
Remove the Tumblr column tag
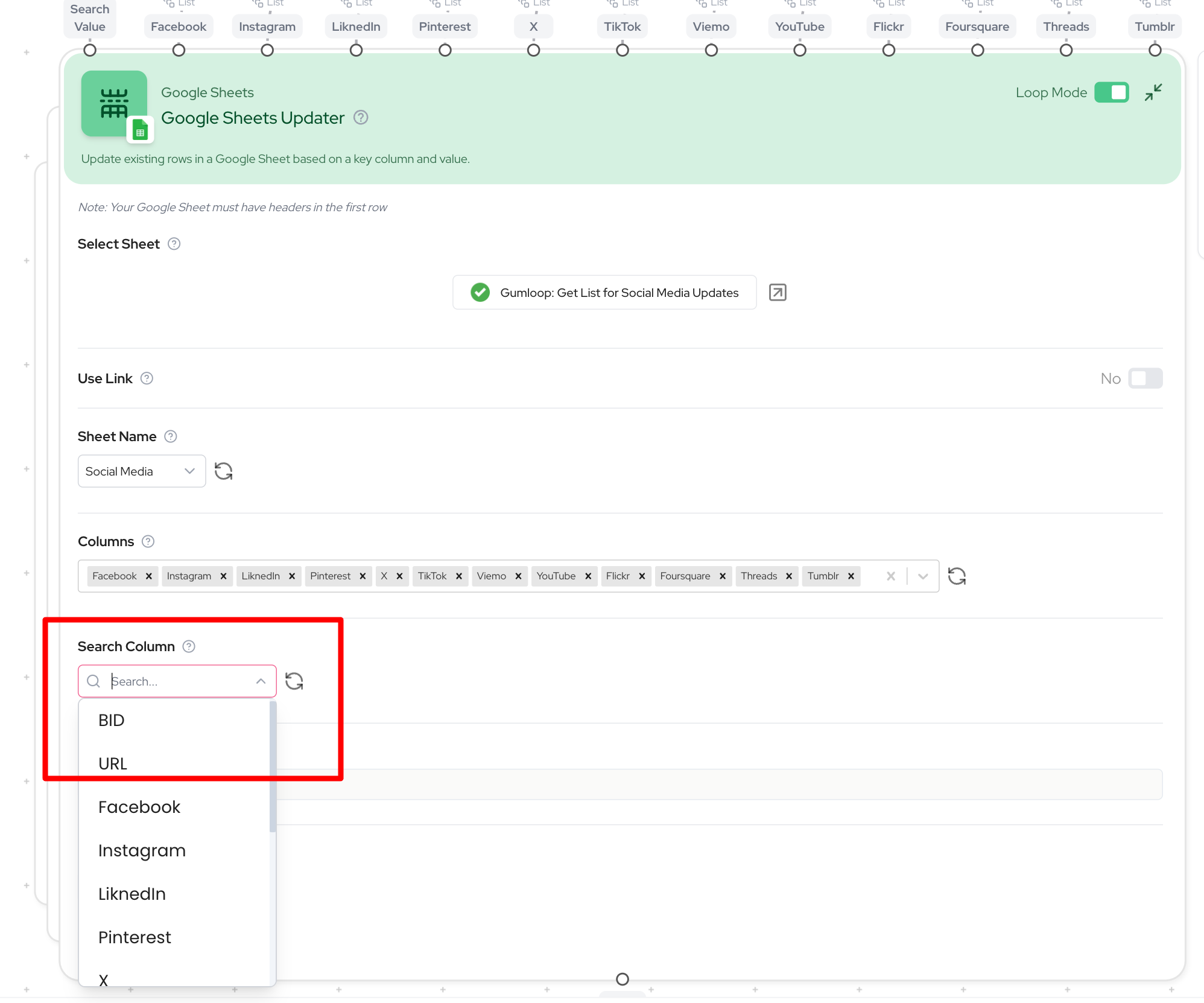pos(852,576)
